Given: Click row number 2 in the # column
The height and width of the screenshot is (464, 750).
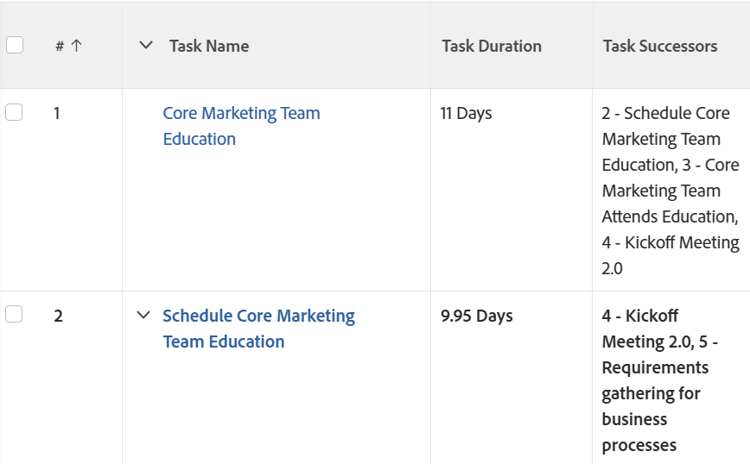Looking at the screenshot, I should (58, 316).
